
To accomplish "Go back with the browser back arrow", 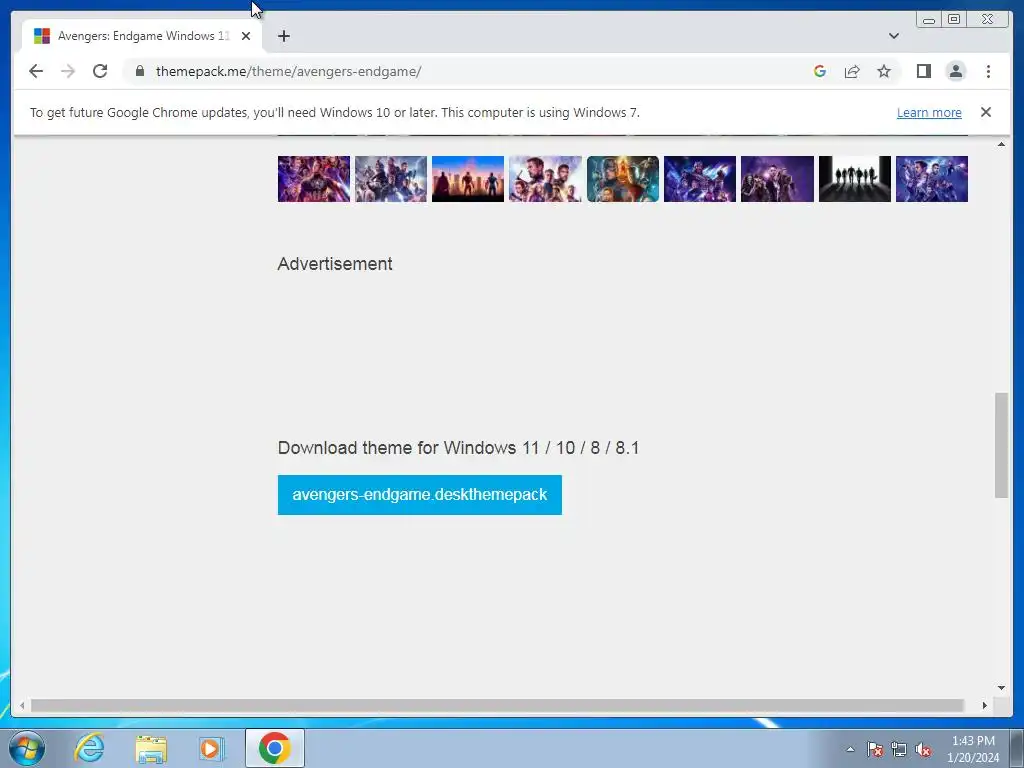I will (36, 71).
